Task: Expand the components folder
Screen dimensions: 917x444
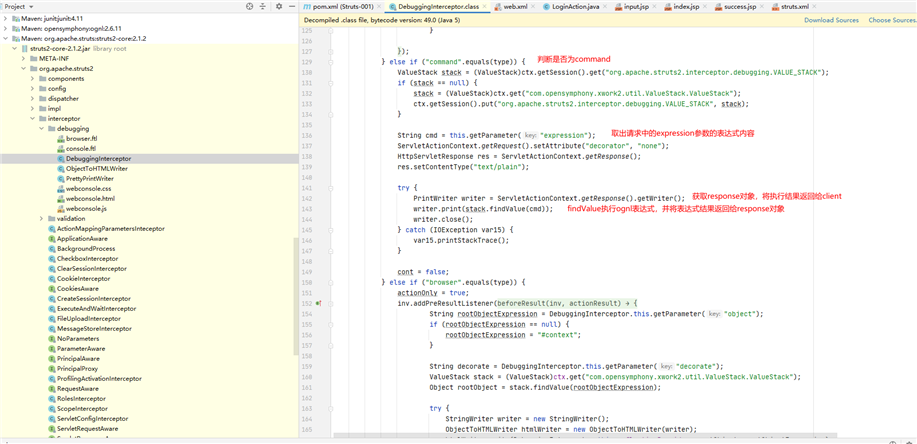Action: click(x=33, y=78)
